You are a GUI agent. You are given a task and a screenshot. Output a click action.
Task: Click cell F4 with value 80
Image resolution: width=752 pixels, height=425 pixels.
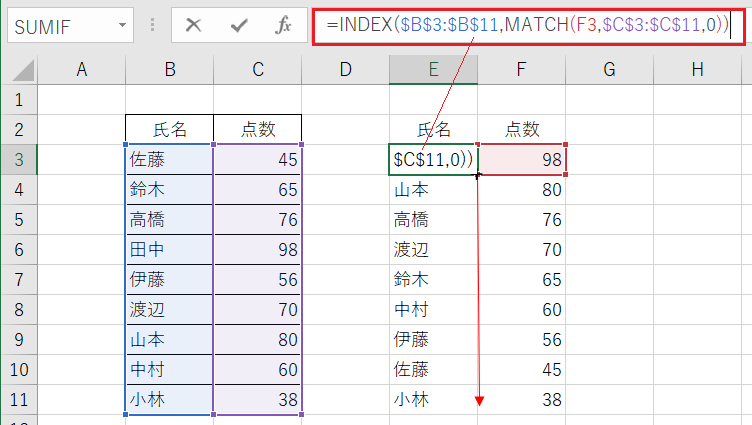521,189
